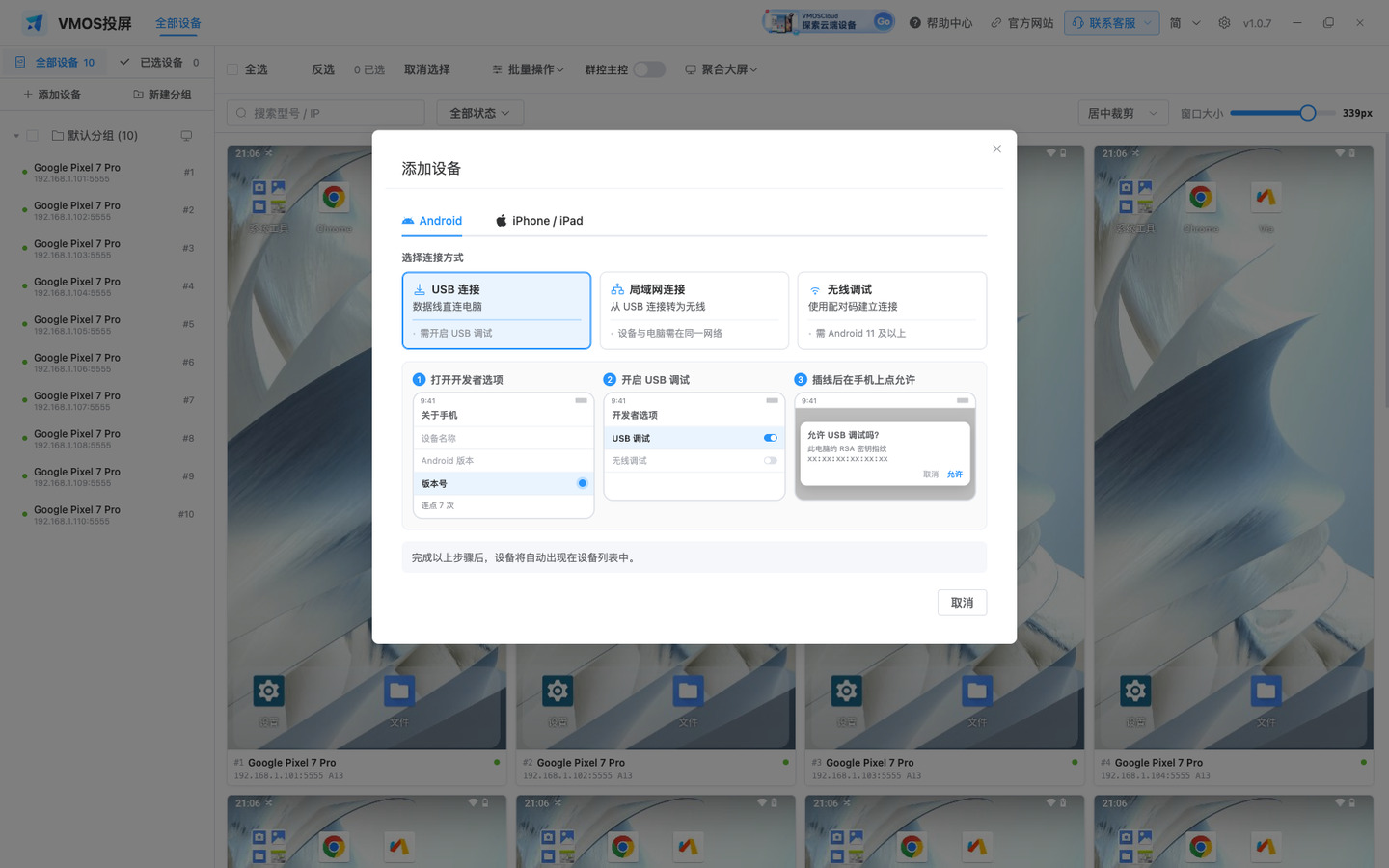The image size is (1389, 868).
Task: Click 新建分组 to create a group
Action: 162,95
